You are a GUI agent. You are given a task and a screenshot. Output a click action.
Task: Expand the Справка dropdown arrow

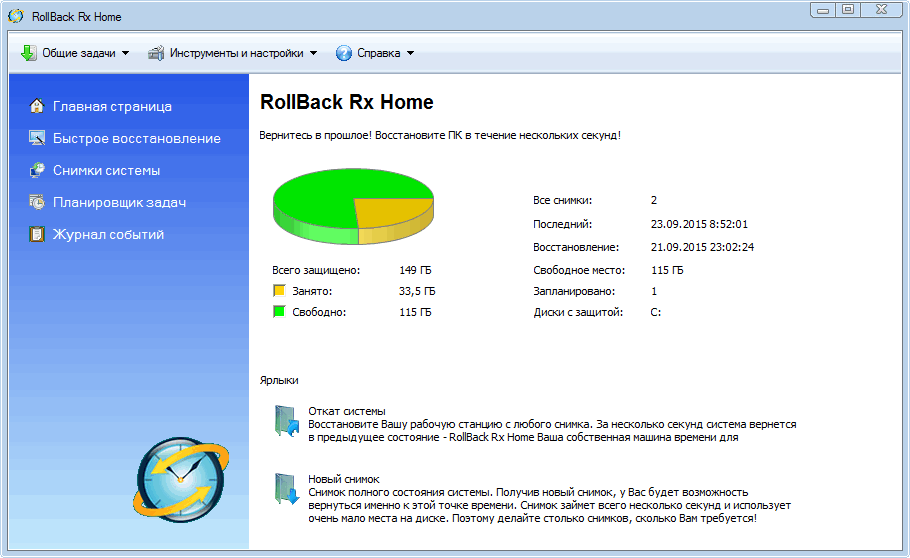point(410,53)
